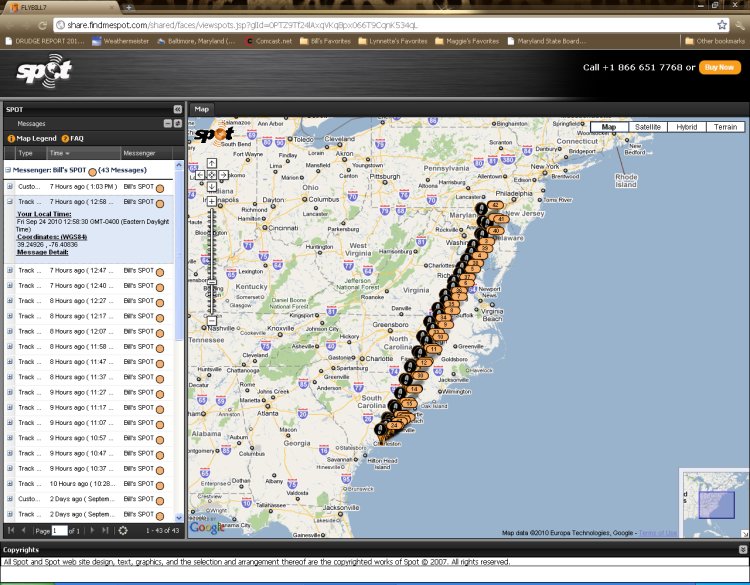
Task: Switch map view to Satellite
Action: (648, 127)
